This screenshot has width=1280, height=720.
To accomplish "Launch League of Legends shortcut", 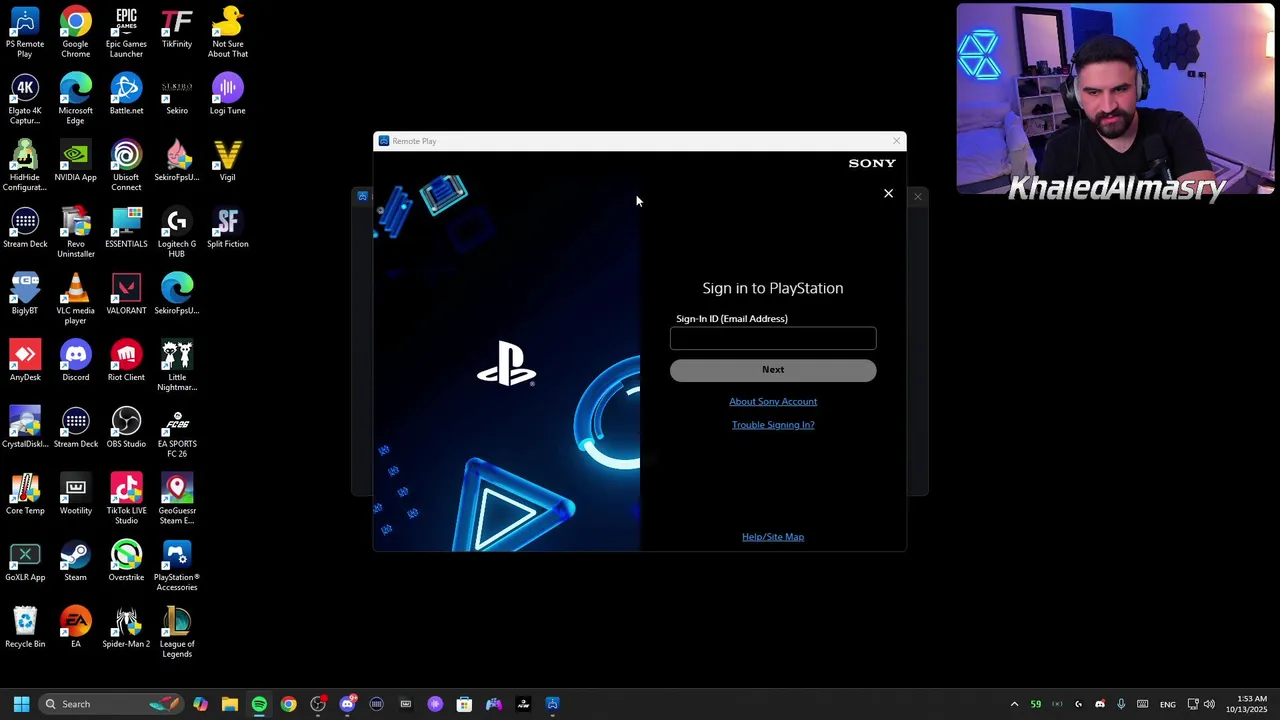I will [177, 633].
